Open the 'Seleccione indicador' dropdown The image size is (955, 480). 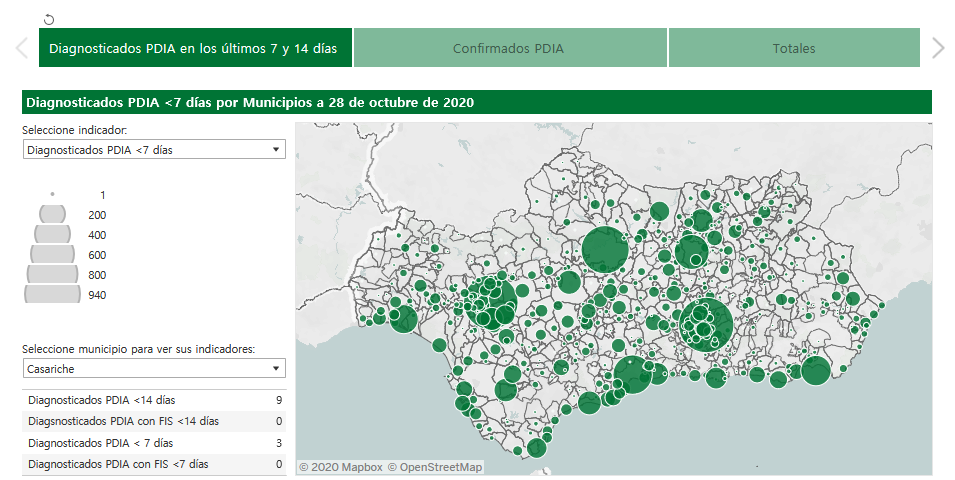point(154,150)
